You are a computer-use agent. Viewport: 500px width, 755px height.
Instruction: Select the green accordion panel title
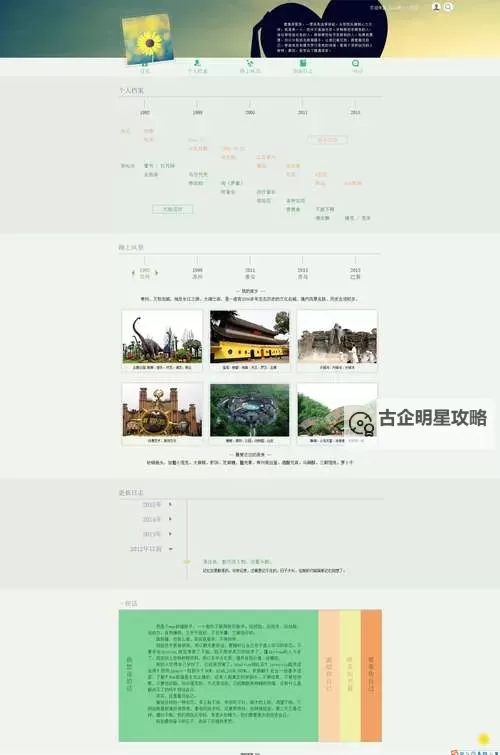129,675
